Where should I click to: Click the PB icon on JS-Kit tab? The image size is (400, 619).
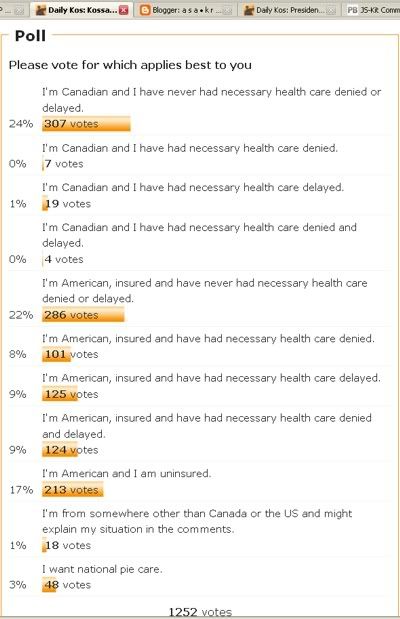pos(352,10)
